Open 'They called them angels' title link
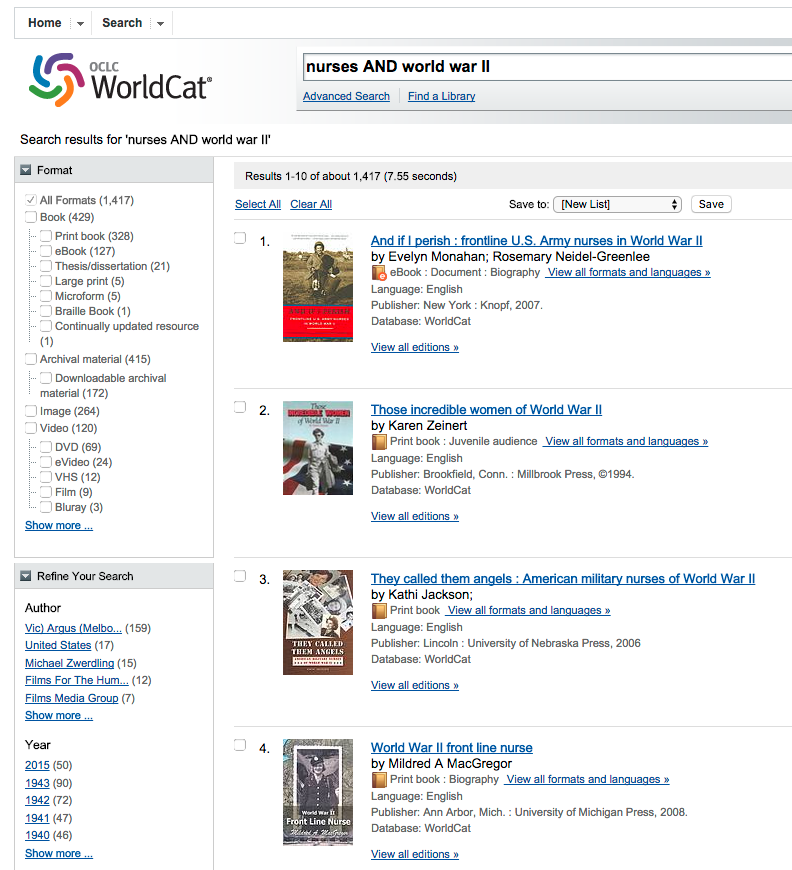Viewport: 792px width, 870px height. tap(563, 579)
